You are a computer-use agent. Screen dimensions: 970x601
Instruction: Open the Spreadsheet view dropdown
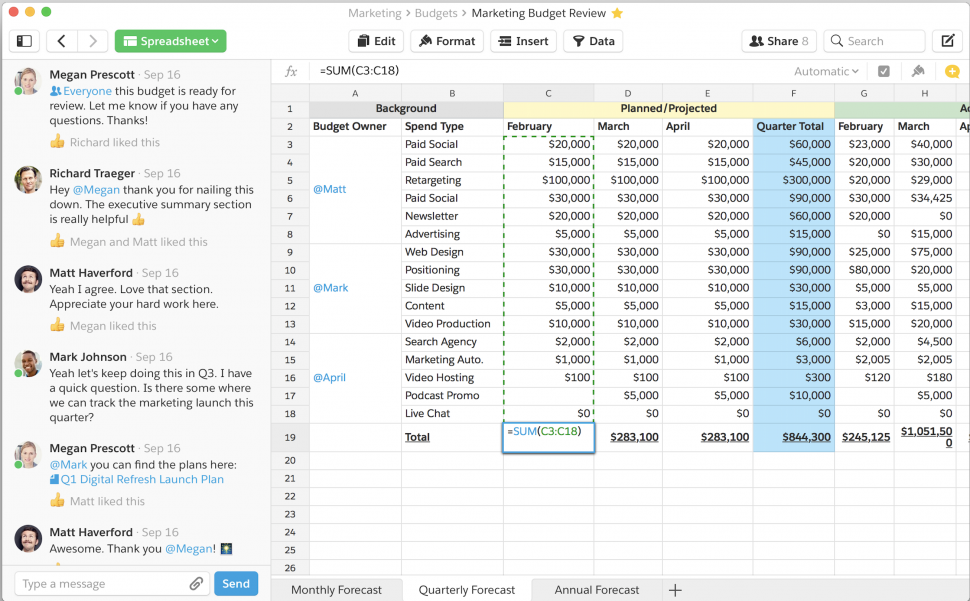click(170, 41)
